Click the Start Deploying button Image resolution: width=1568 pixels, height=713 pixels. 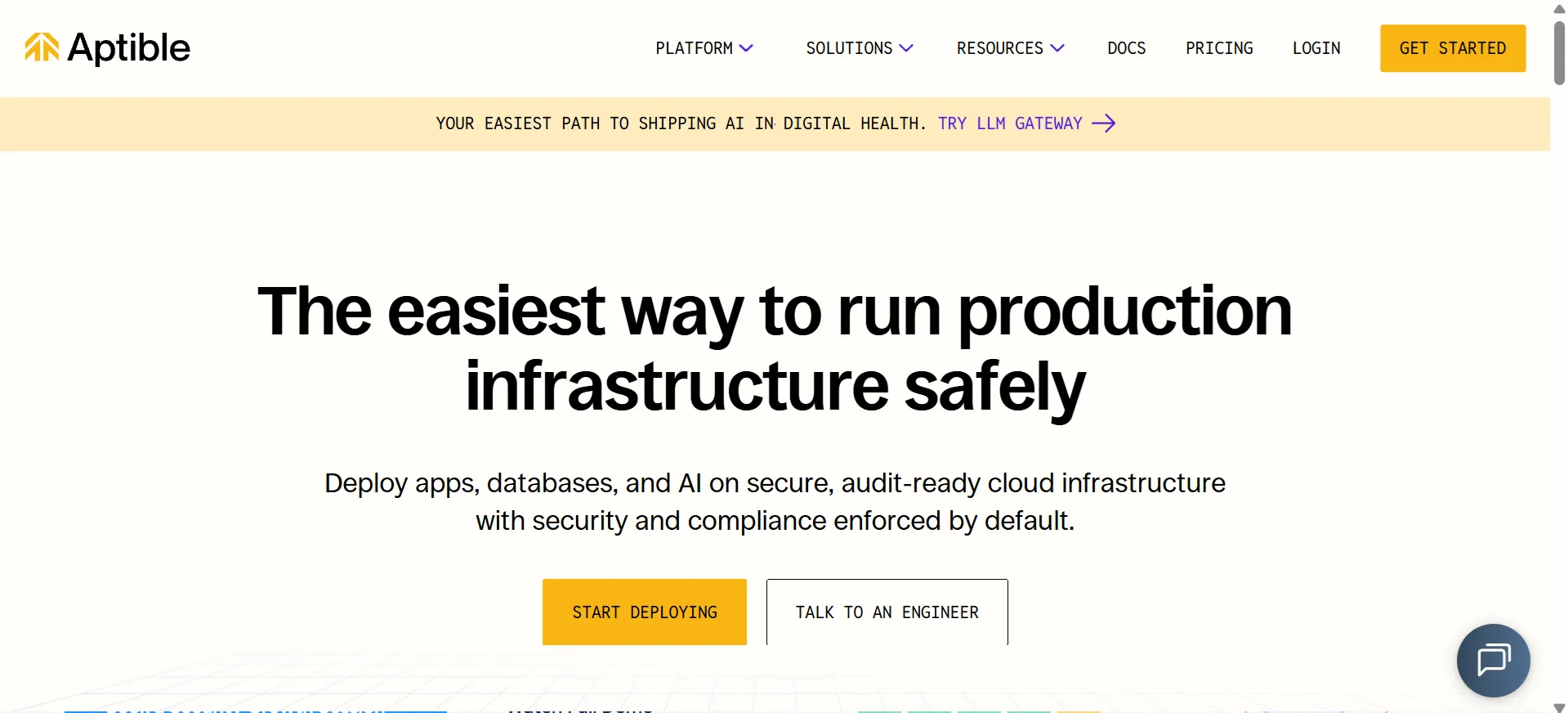645,612
